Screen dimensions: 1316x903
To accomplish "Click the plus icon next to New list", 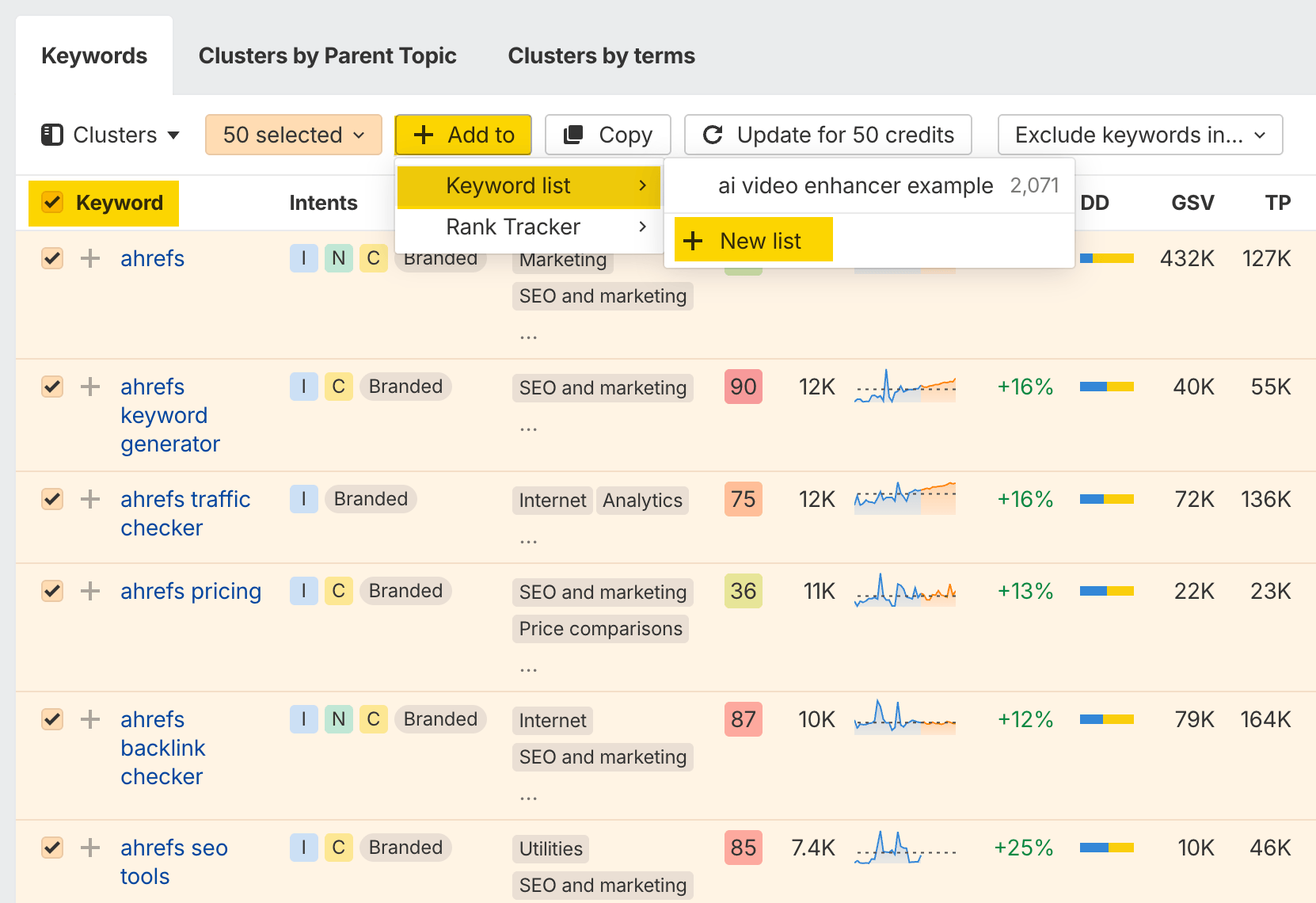I will coord(693,241).
